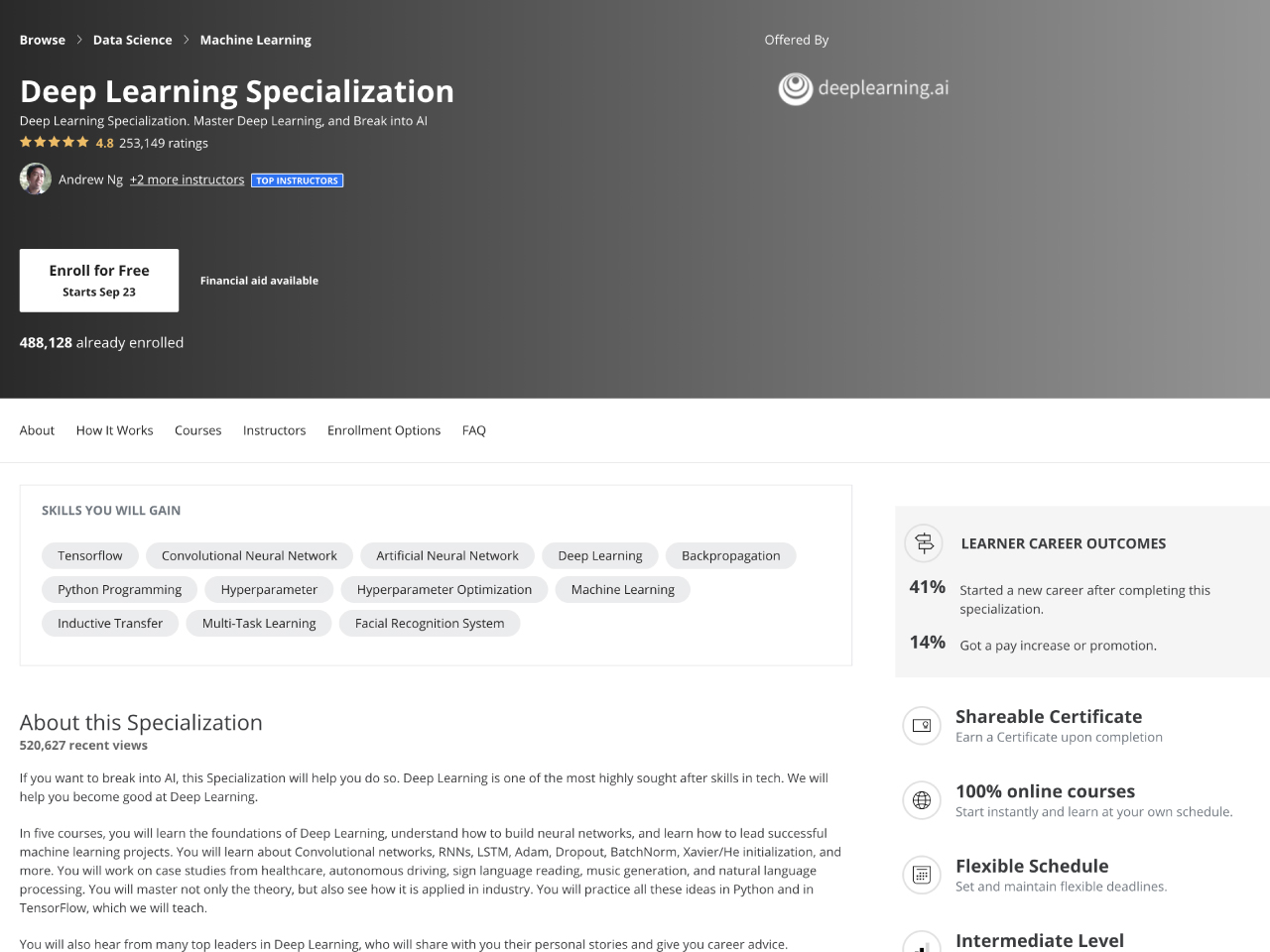Click the 'Offered By' label
1270x952 pixels.
pyautogui.click(x=797, y=40)
